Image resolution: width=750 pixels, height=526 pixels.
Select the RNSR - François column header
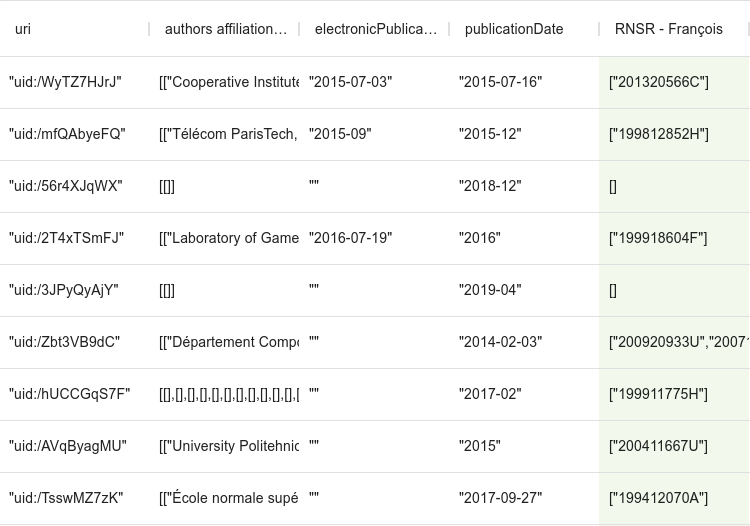[668, 29]
